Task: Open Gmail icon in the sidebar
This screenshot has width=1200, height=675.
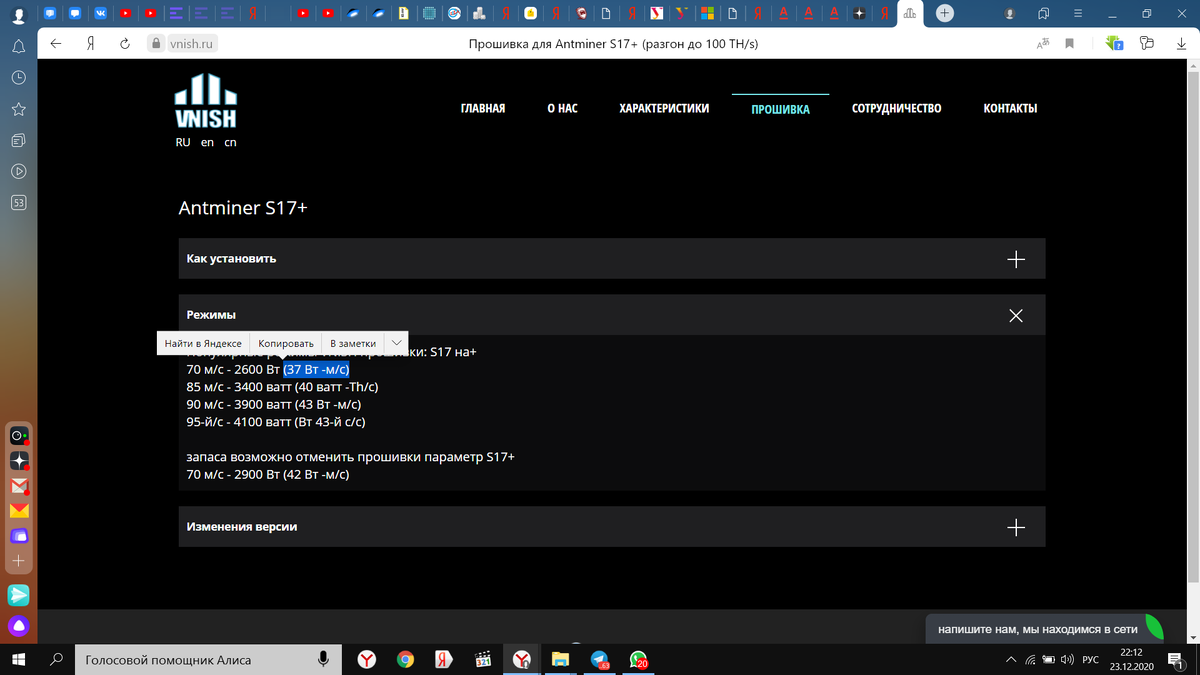Action: 19,486
